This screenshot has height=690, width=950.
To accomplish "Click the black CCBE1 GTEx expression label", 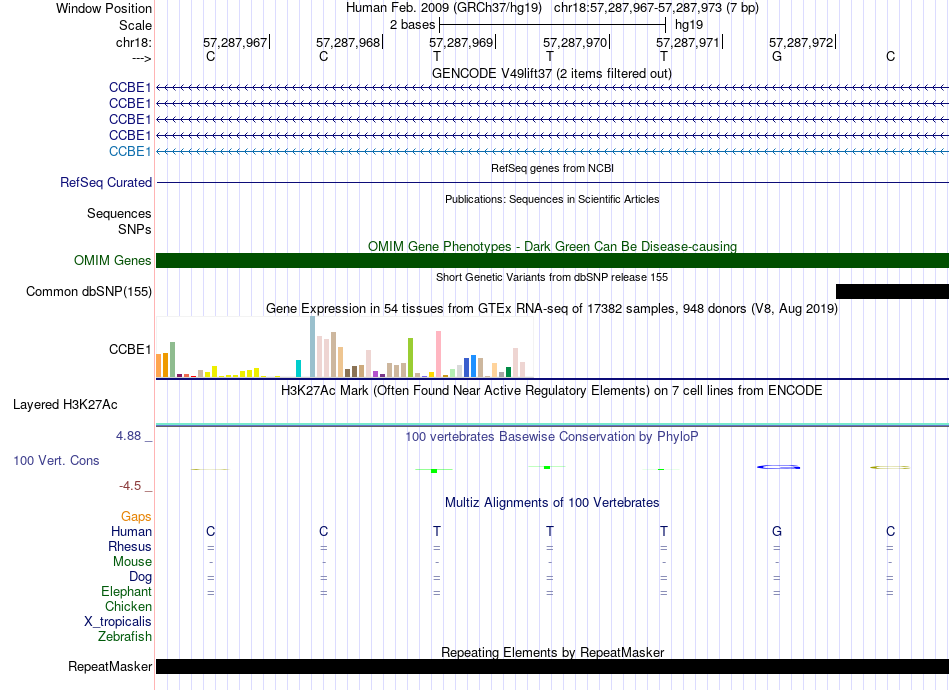I will tap(130, 350).
